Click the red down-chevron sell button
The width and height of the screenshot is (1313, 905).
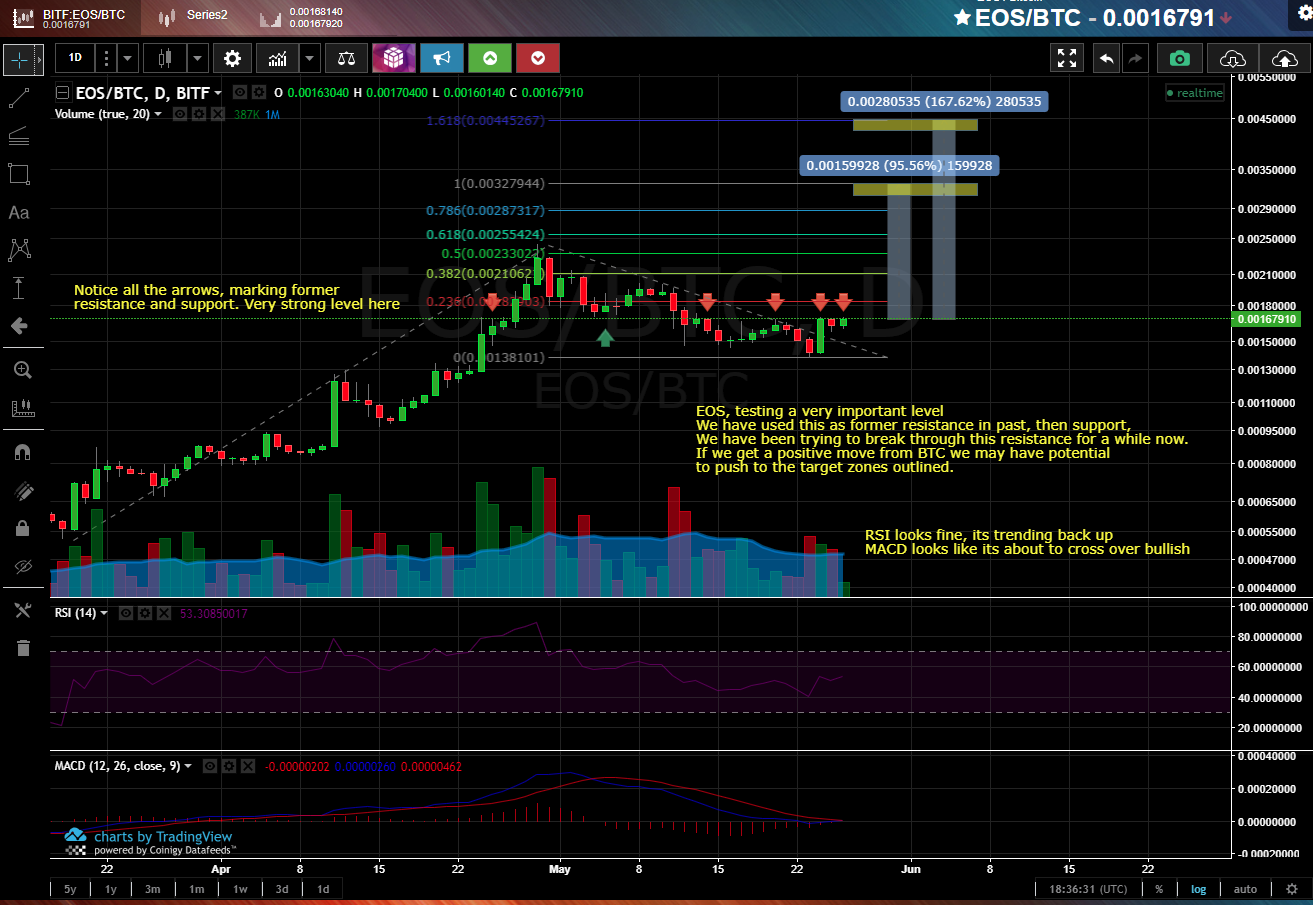coord(538,58)
